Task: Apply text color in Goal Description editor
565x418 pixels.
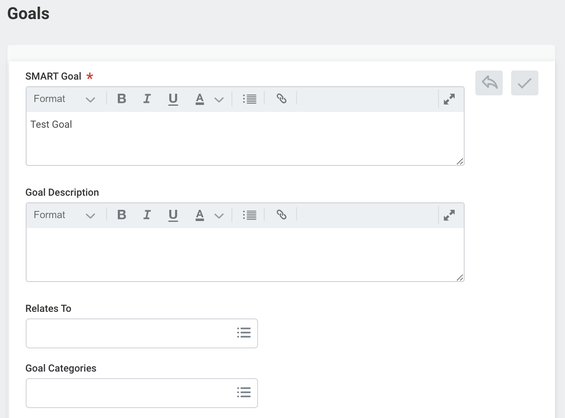Action: (200, 215)
